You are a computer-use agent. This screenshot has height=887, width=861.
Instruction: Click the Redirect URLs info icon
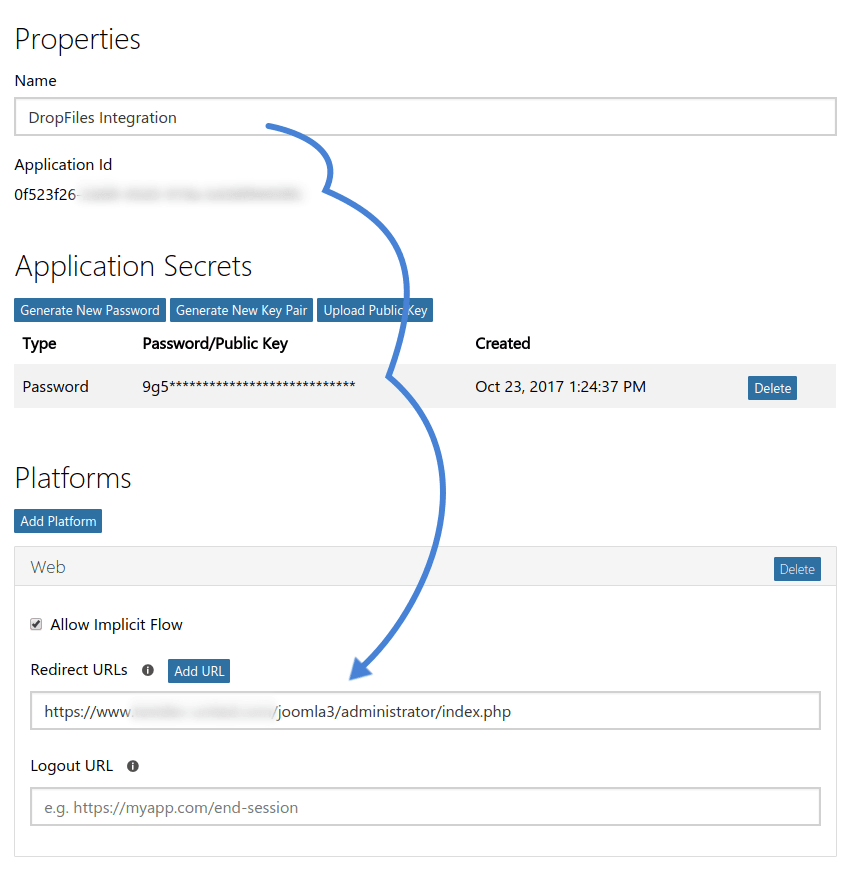[x=148, y=670]
